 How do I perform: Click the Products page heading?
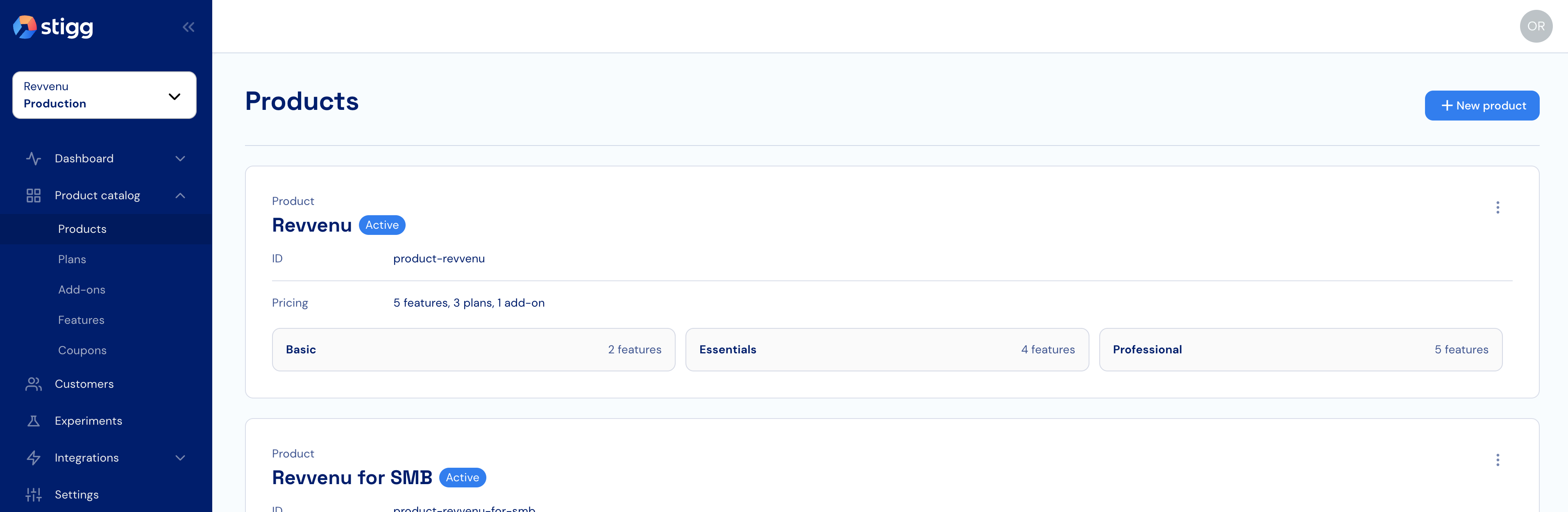(x=302, y=102)
